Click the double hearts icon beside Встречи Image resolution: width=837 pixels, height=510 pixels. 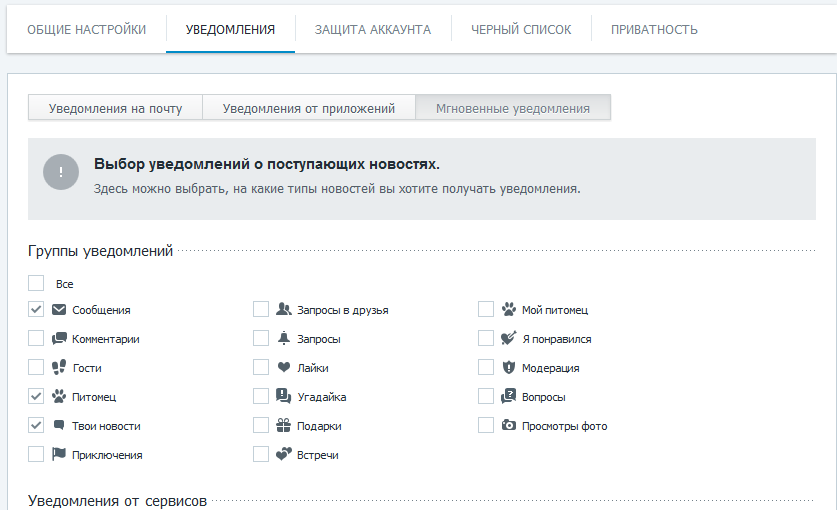click(283, 454)
